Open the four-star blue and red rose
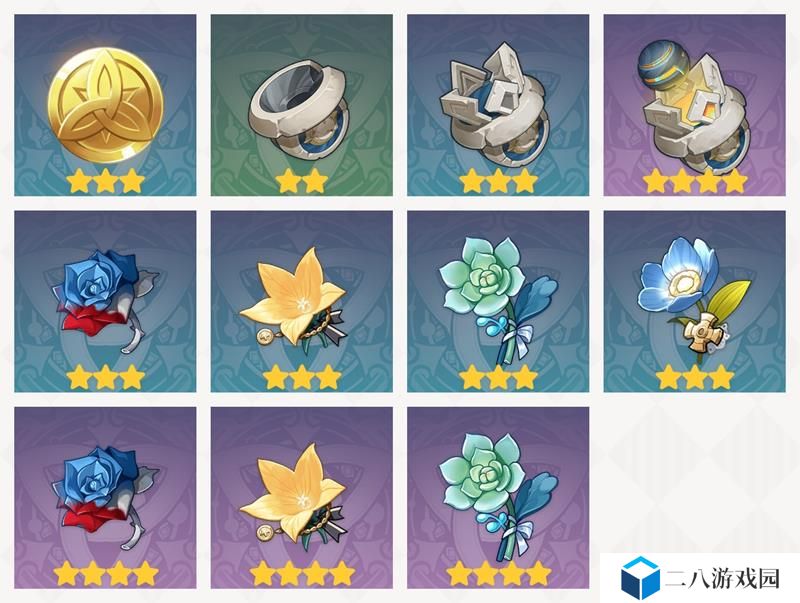 click(105, 498)
